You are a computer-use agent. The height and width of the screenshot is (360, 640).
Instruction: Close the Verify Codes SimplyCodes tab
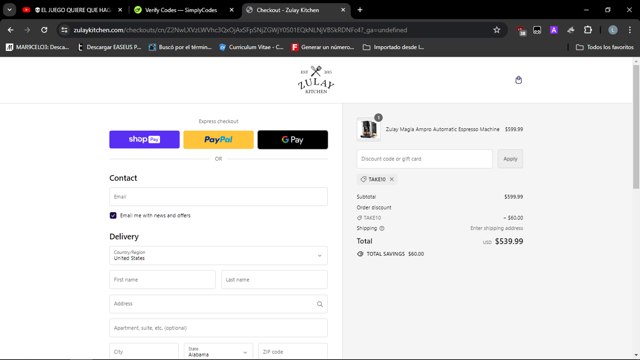click(x=231, y=10)
